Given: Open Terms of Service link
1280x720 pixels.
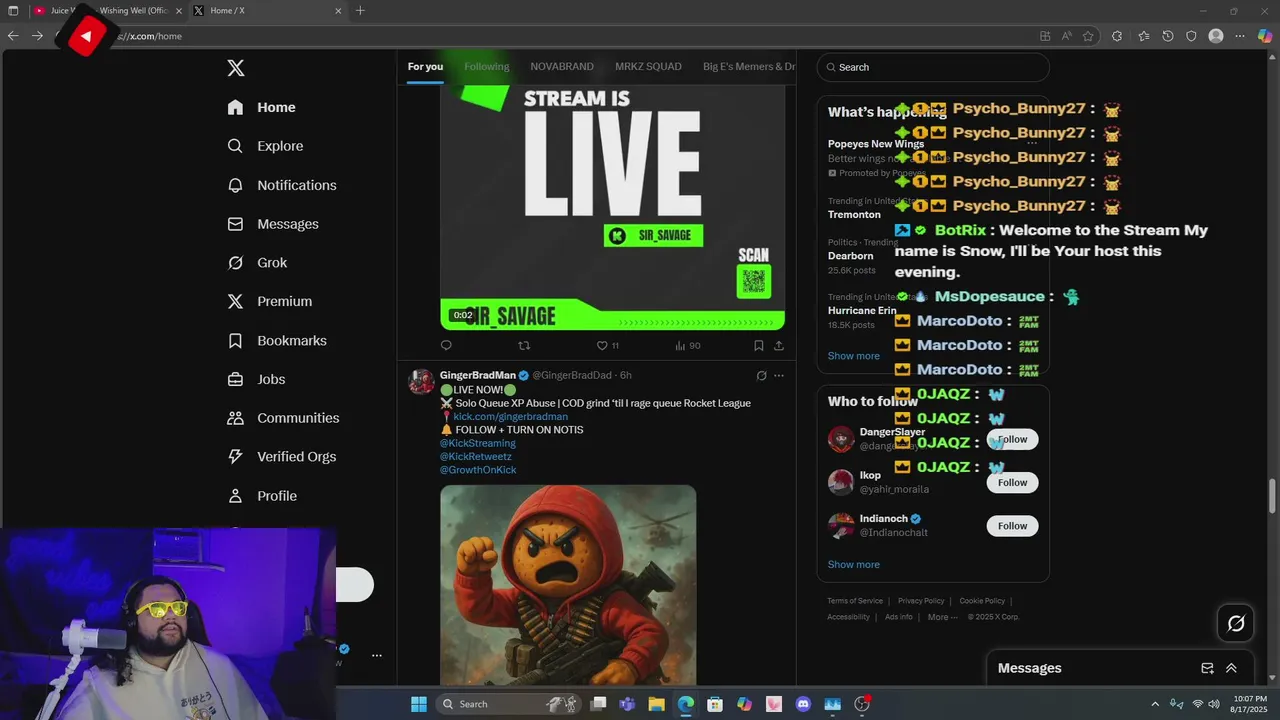Looking at the screenshot, I should [855, 601].
